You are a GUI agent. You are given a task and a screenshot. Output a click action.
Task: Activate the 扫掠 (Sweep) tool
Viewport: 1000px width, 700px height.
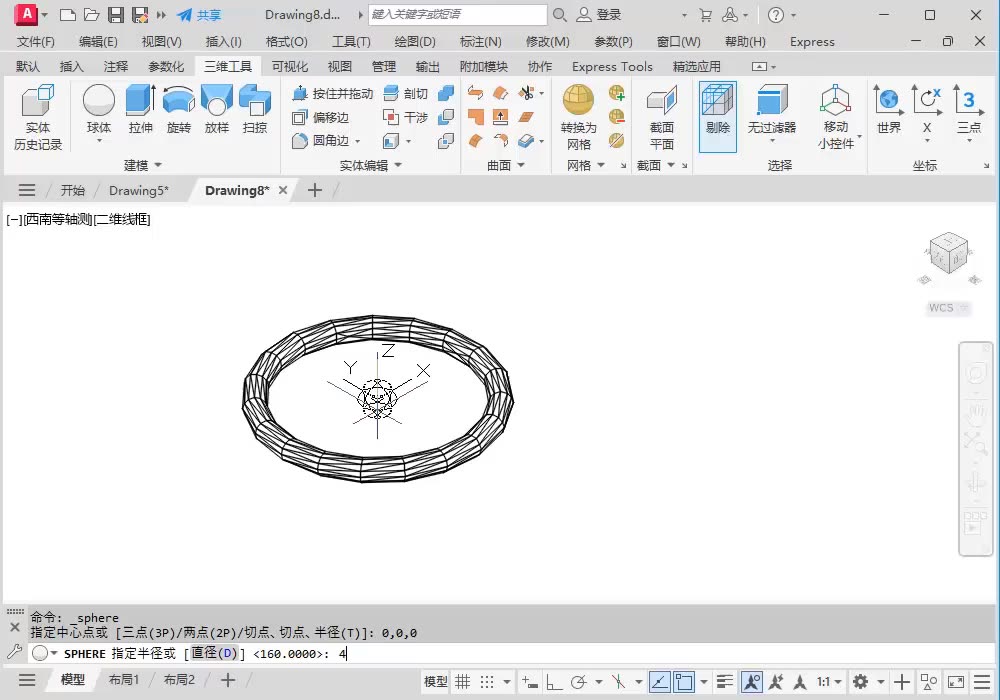255,101
